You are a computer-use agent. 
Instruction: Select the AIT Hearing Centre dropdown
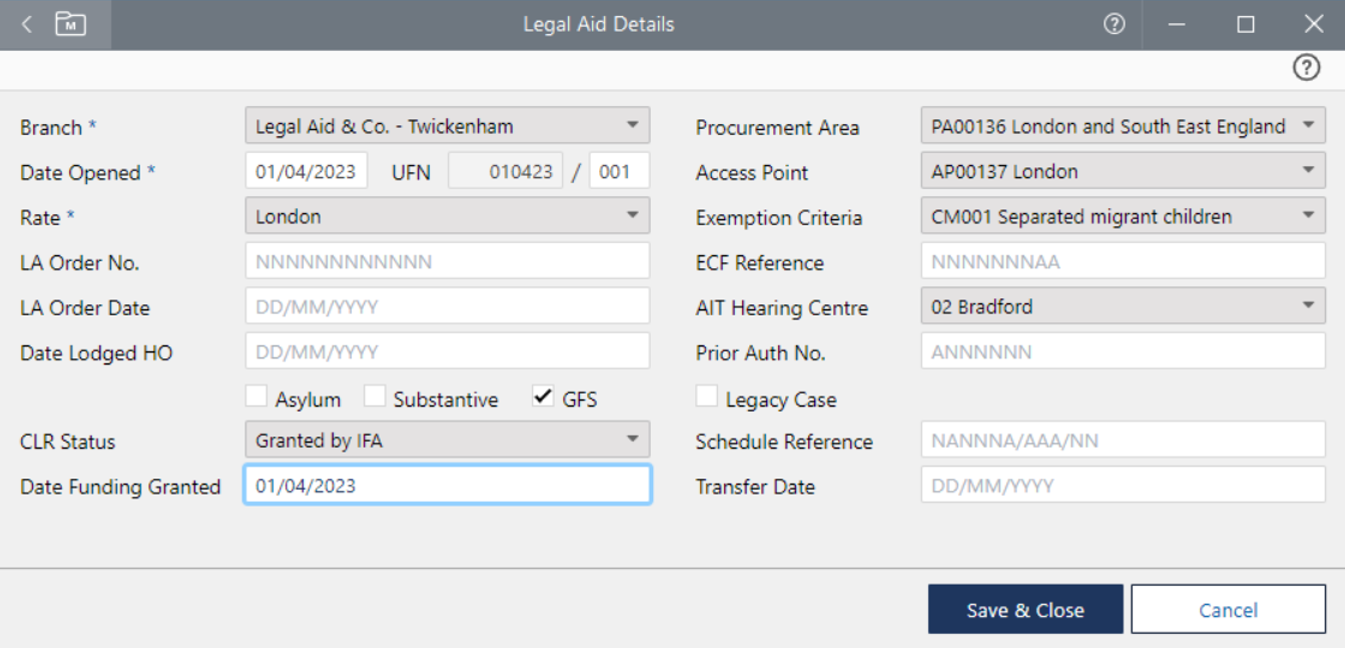pos(1122,307)
